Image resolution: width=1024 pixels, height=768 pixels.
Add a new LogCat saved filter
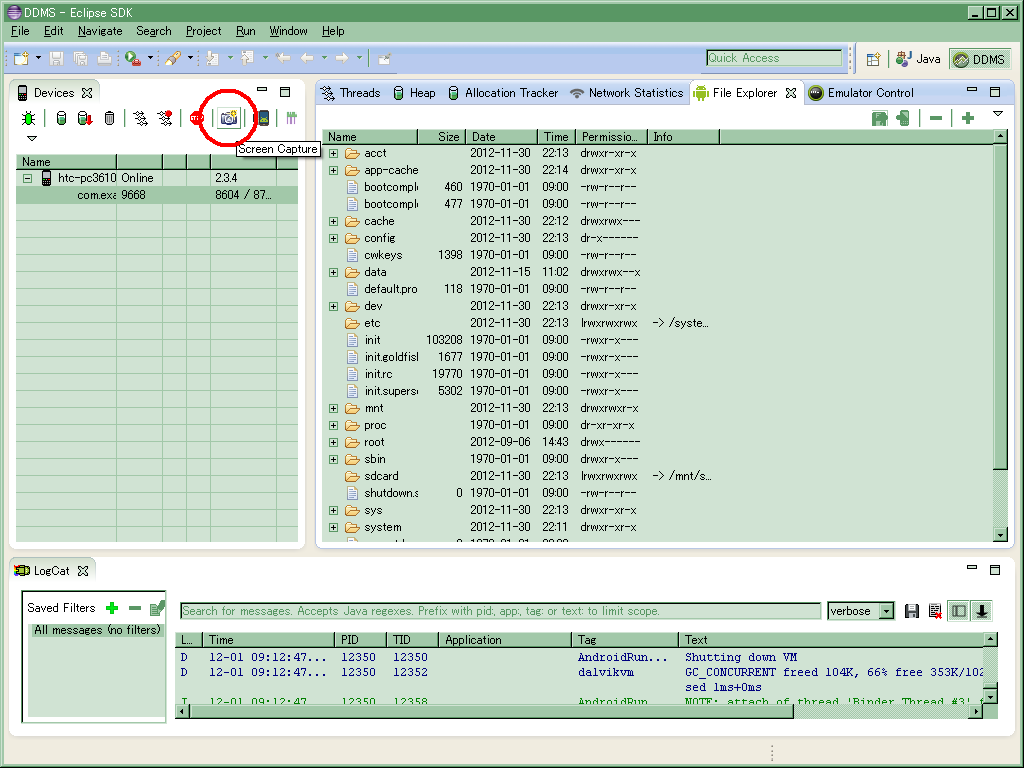[112, 608]
